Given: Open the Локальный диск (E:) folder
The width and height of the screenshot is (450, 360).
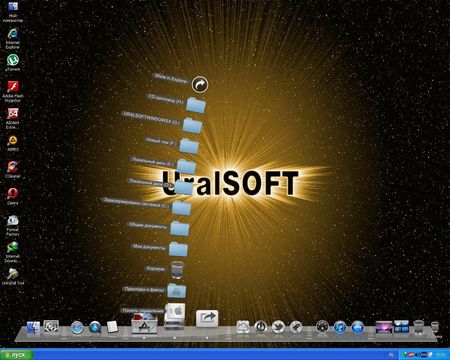Looking at the screenshot, I should pyautogui.click(x=186, y=166).
